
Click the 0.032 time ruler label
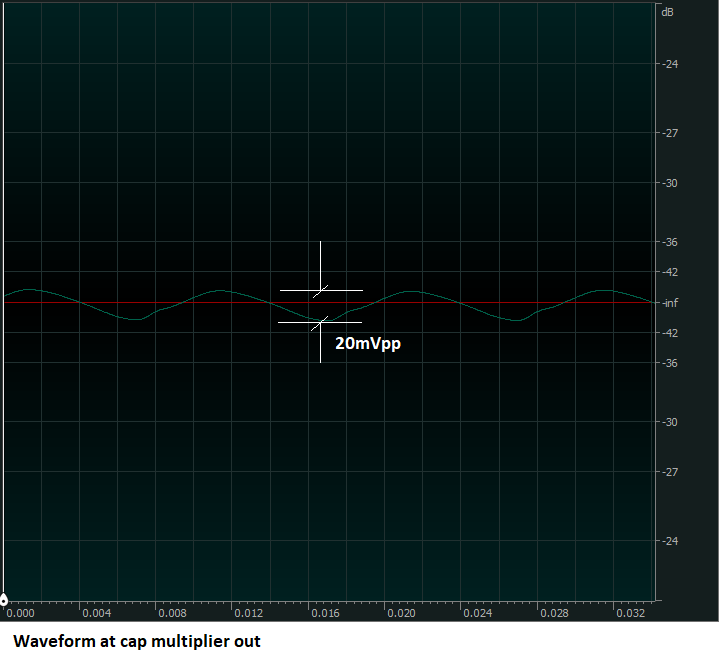(x=631, y=613)
